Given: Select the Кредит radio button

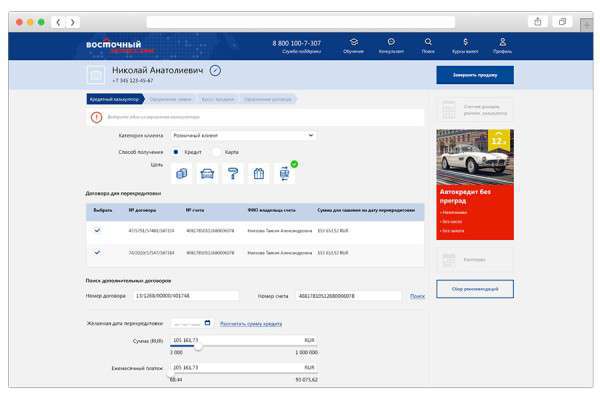Looking at the screenshot, I should [x=176, y=151].
